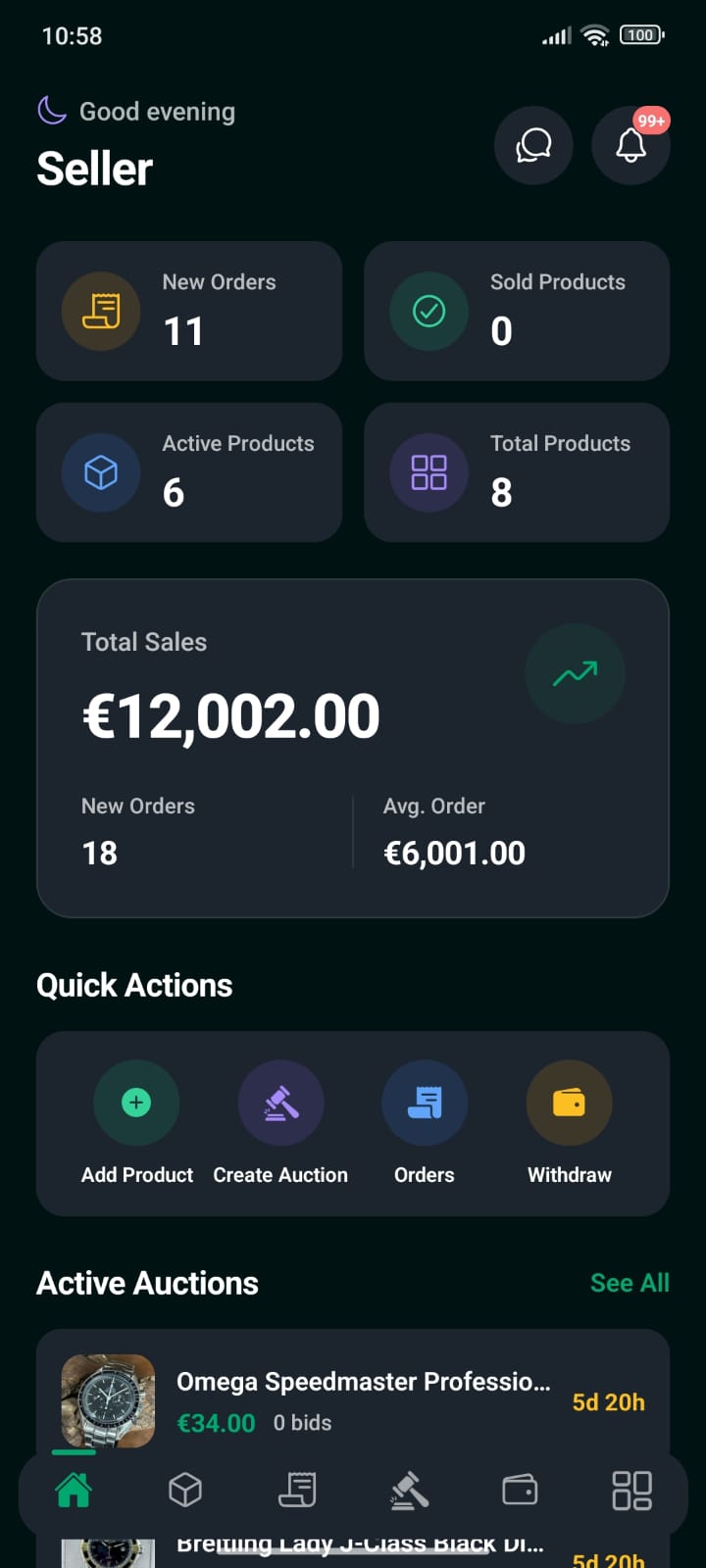Click the Total Sales trend arrow icon
This screenshot has width=706, height=1568.
click(x=575, y=673)
